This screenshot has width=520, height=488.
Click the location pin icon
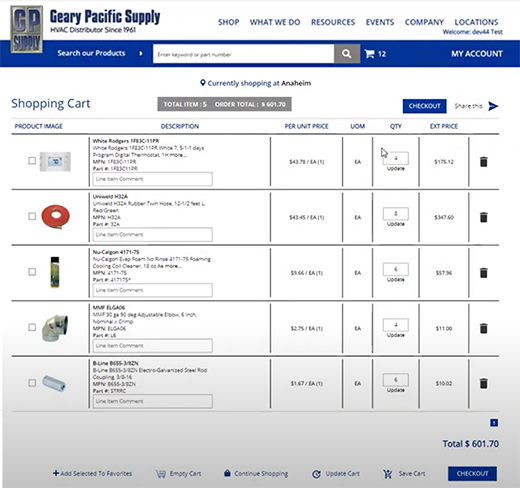(202, 83)
